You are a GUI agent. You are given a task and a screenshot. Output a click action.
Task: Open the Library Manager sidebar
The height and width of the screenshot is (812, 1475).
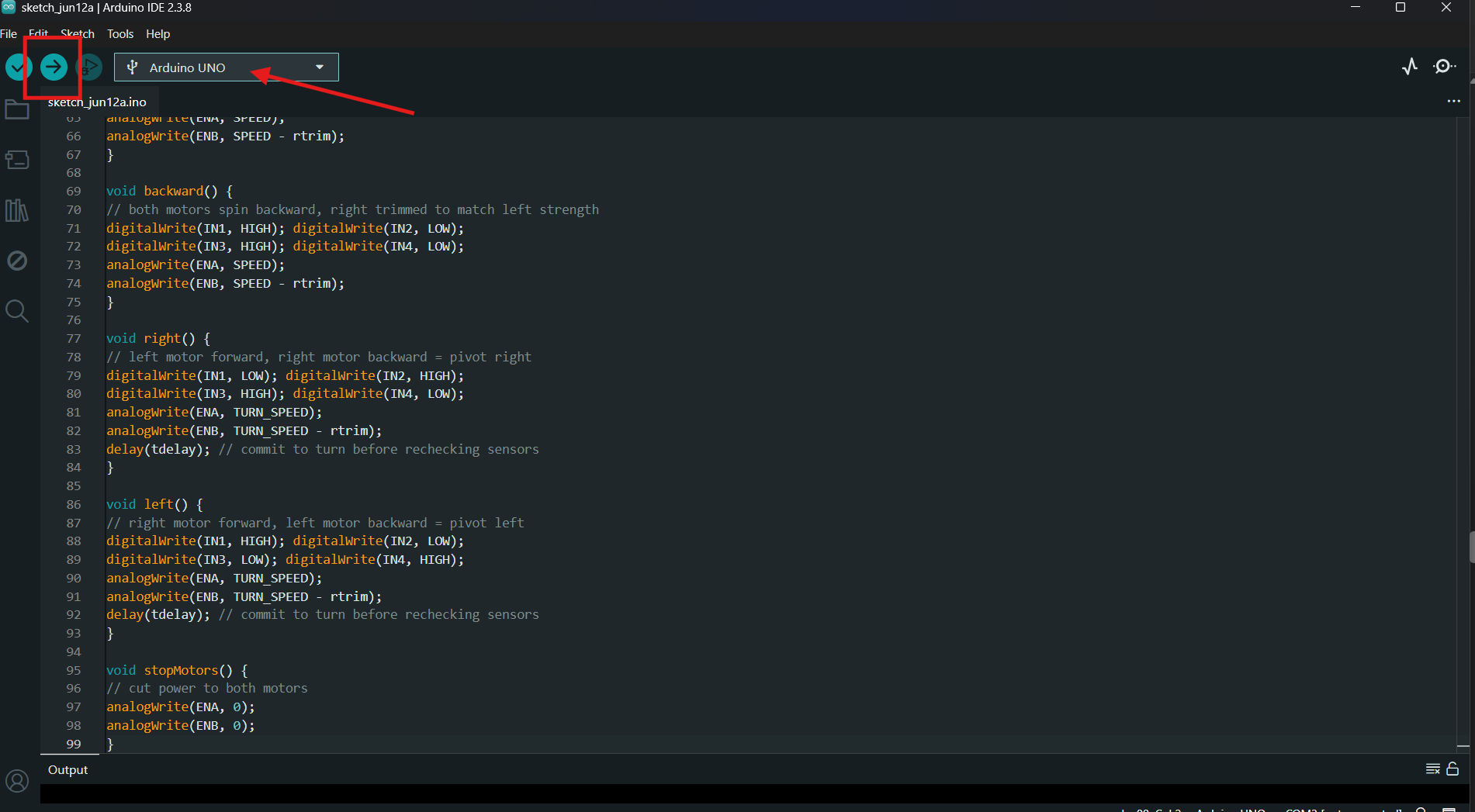tap(17, 210)
